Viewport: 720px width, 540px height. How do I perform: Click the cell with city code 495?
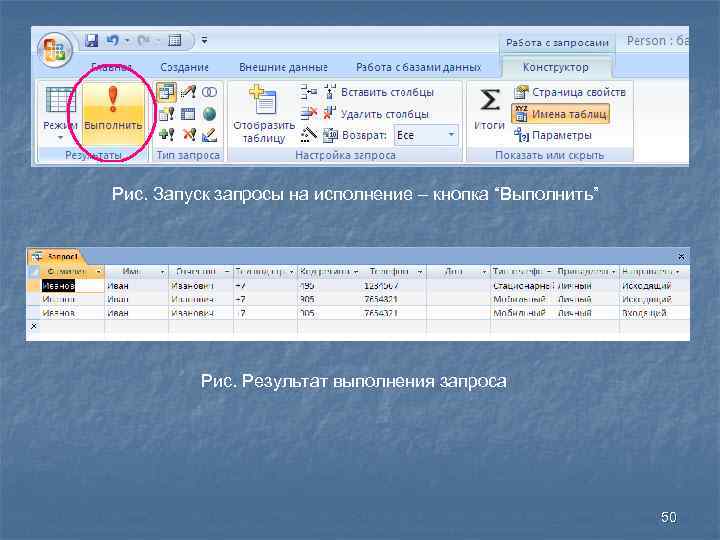pyautogui.click(x=330, y=286)
